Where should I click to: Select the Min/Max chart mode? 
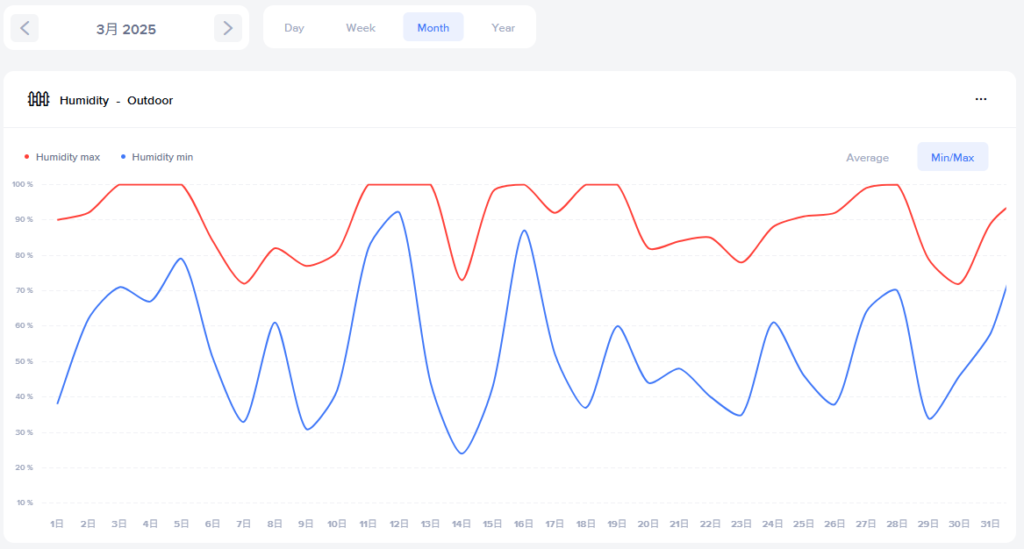click(x=952, y=158)
